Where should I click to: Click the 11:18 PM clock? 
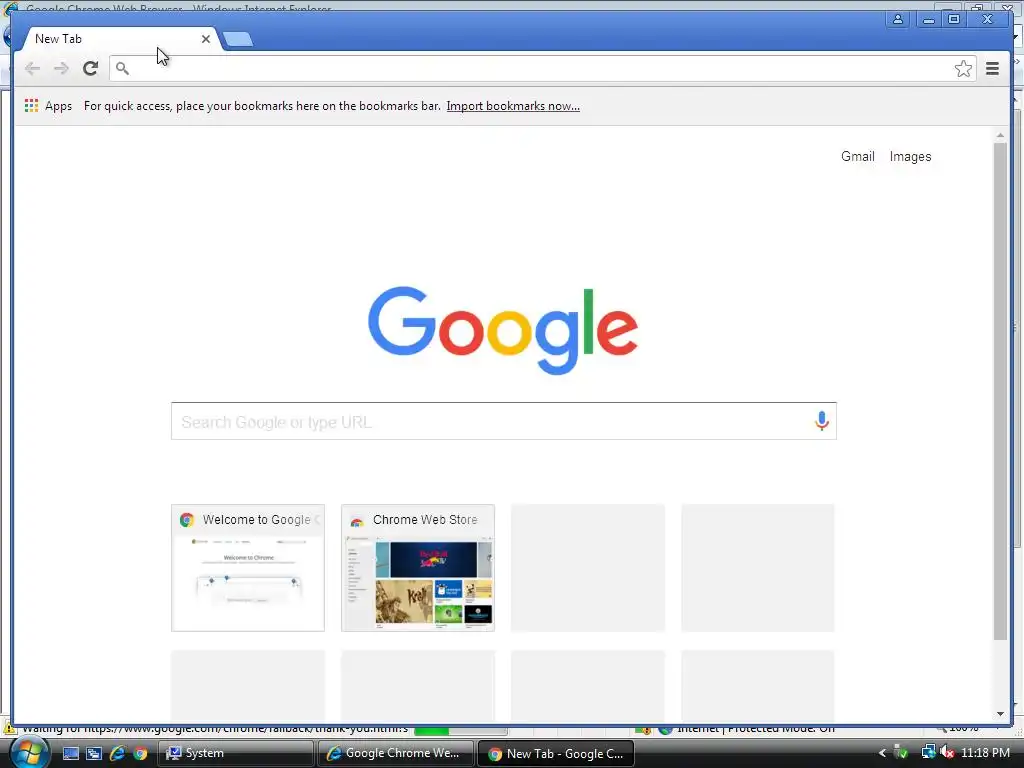pos(985,753)
